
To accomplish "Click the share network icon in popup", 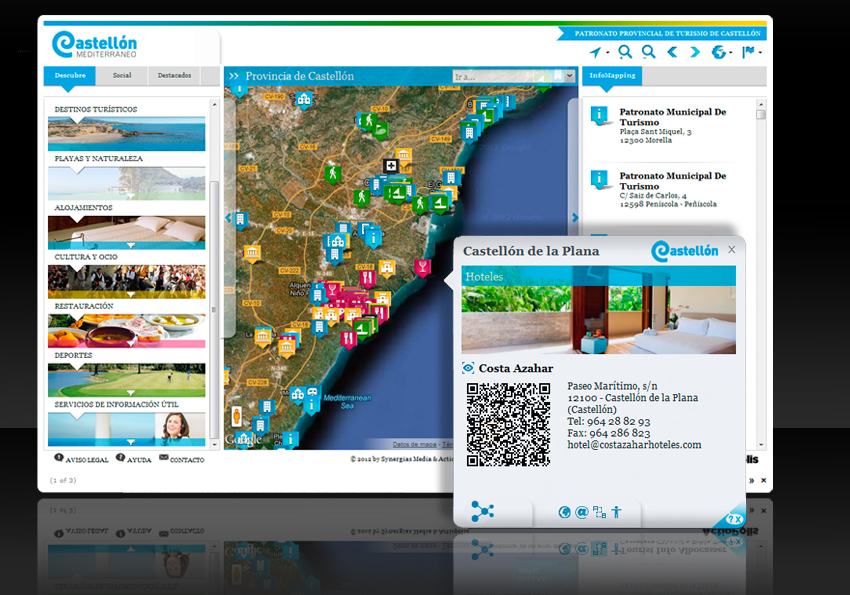I will click(x=482, y=511).
